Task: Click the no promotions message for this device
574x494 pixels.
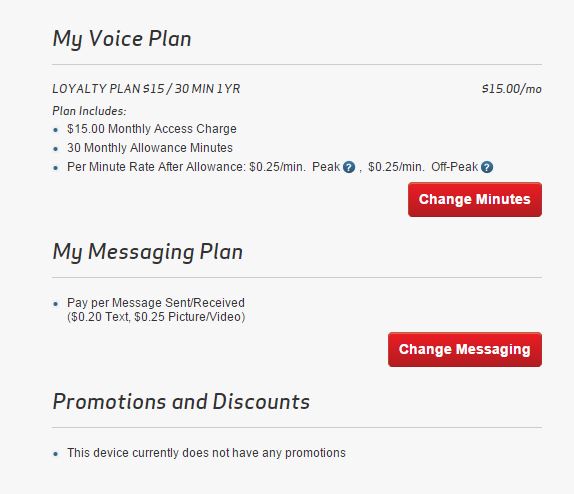Action: click(x=206, y=453)
